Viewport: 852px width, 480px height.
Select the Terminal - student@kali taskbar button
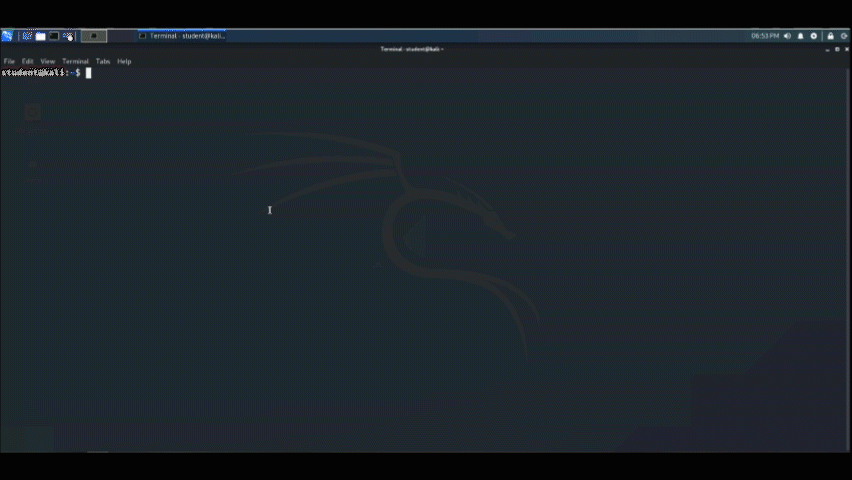coord(182,36)
